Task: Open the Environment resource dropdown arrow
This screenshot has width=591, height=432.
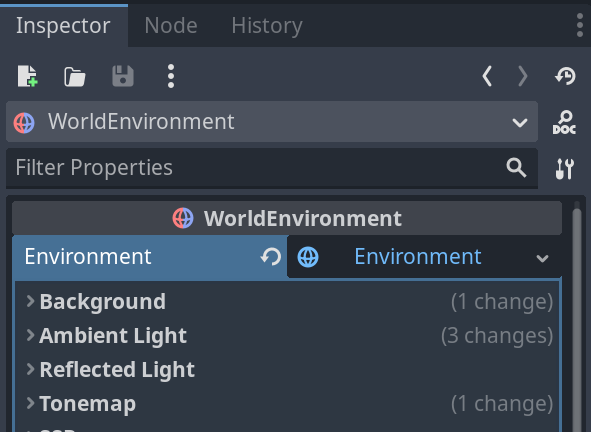Action: (542, 258)
